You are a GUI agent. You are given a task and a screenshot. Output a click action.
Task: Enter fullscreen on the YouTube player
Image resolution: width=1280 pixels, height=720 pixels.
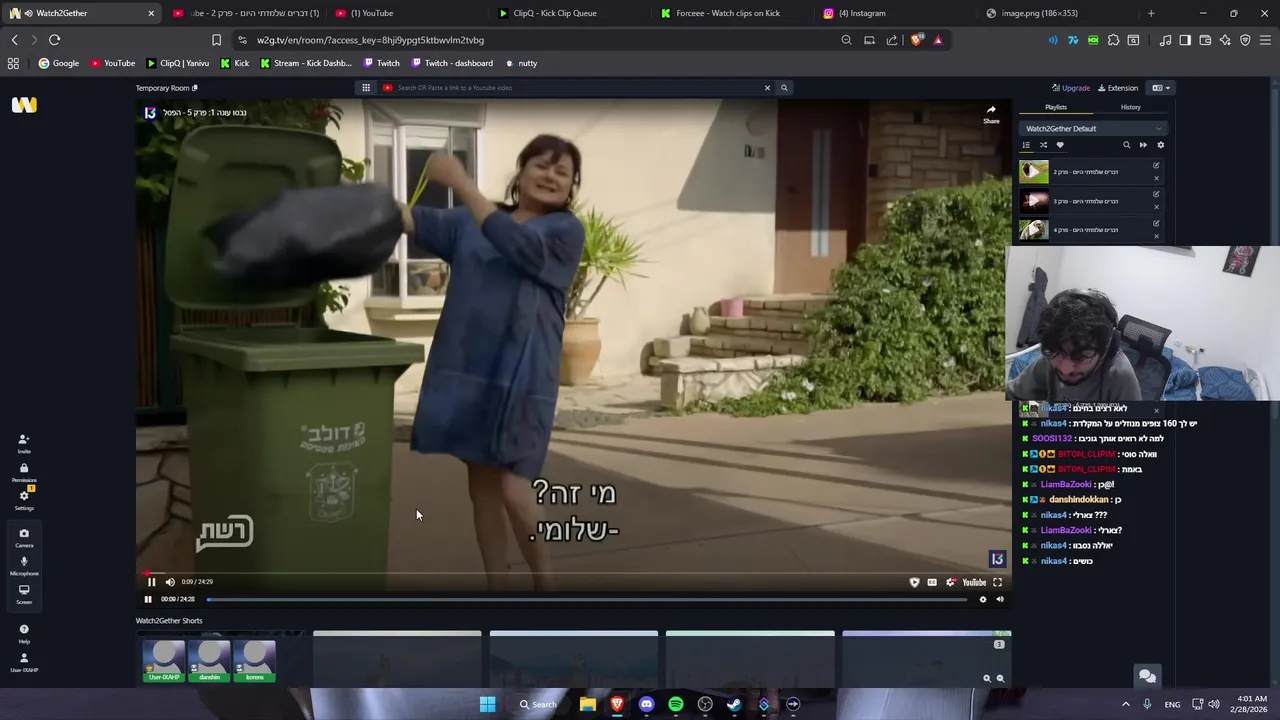(x=997, y=582)
